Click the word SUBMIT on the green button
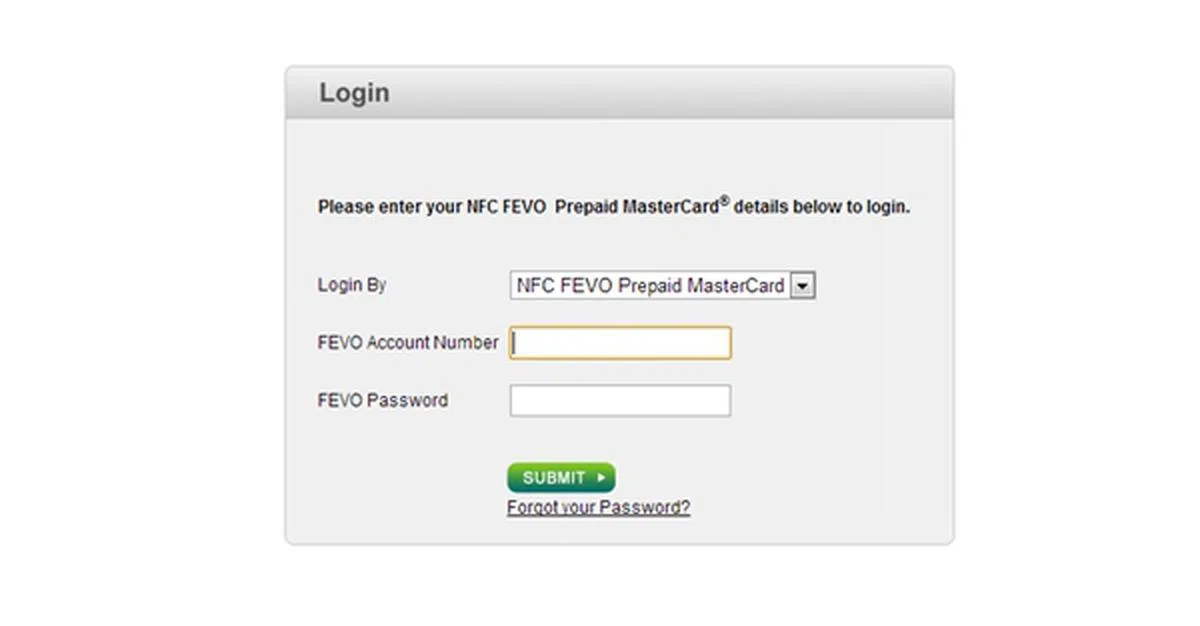The height and width of the screenshot is (626, 1200). coord(554,478)
